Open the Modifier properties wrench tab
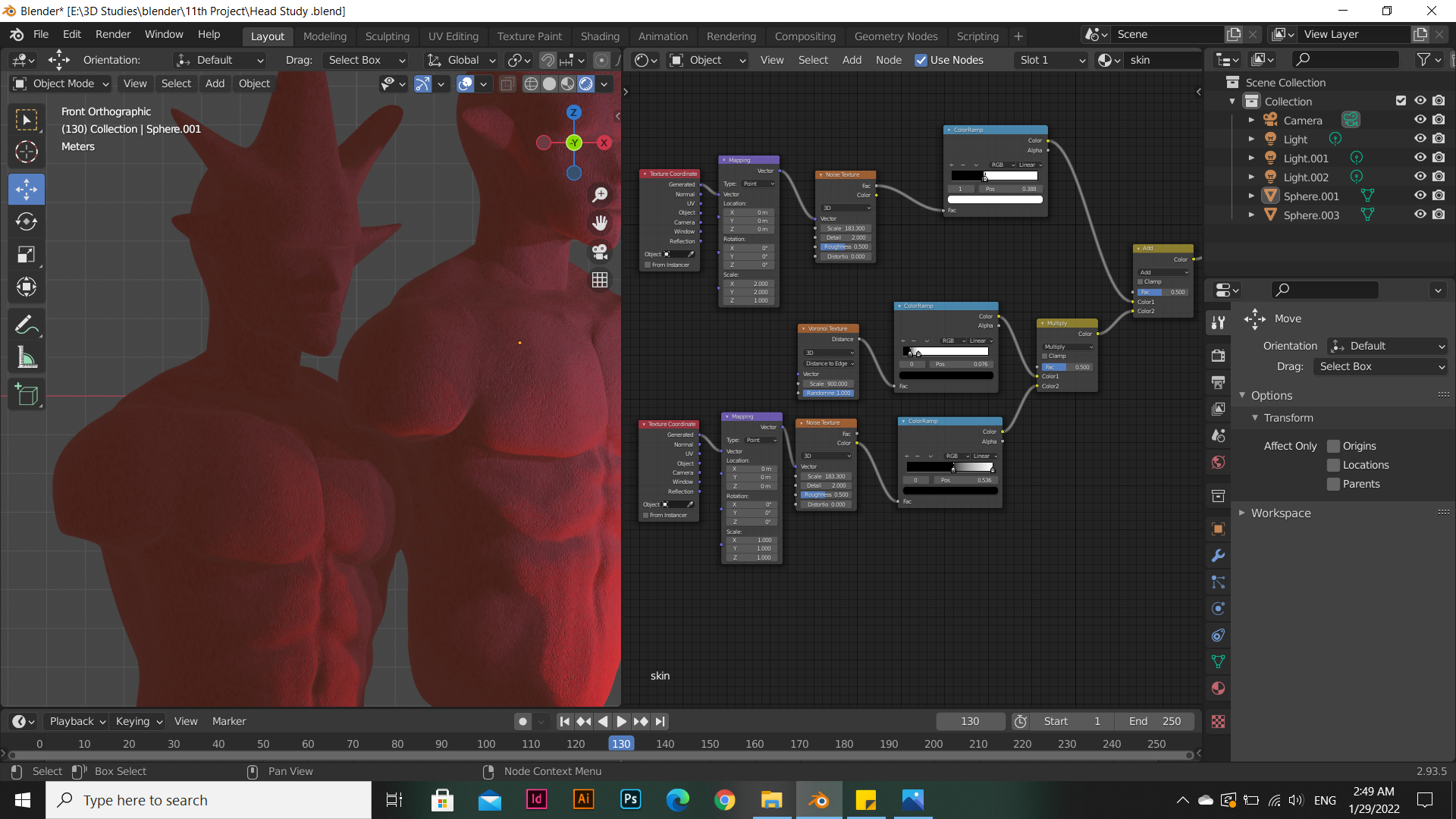The width and height of the screenshot is (1456, 819). coord(1218,556)
